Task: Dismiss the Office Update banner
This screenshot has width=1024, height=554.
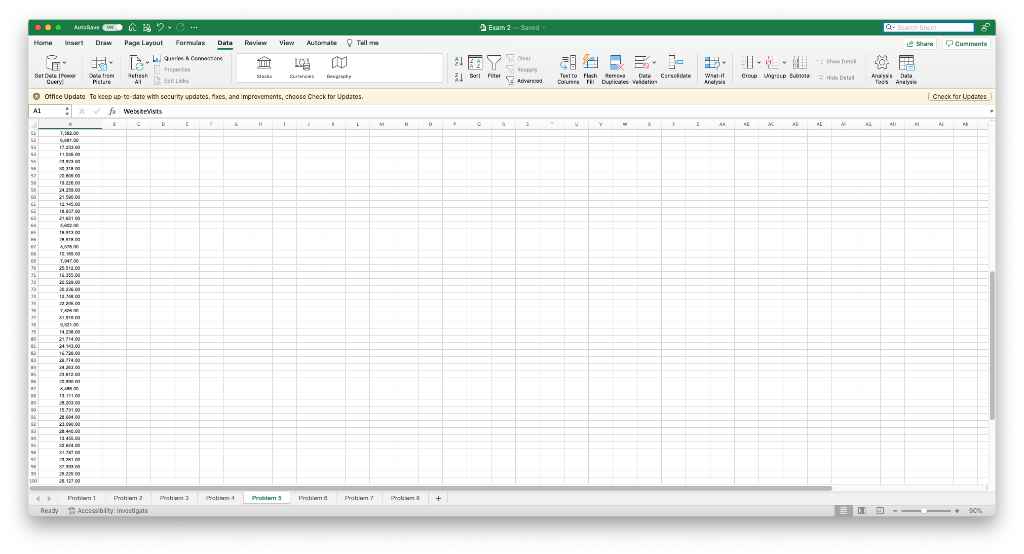Action: (x=37, y=97)
